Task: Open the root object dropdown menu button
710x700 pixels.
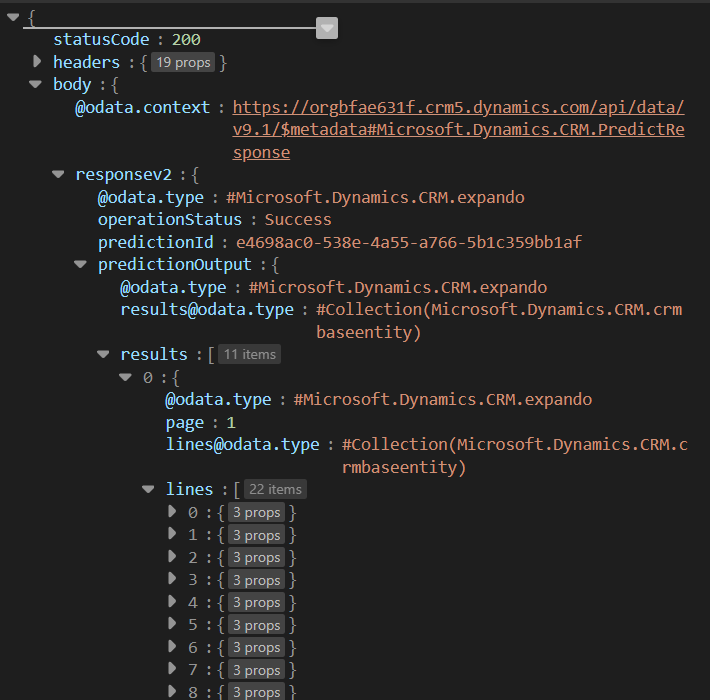Action: click(x=327, y=29)
